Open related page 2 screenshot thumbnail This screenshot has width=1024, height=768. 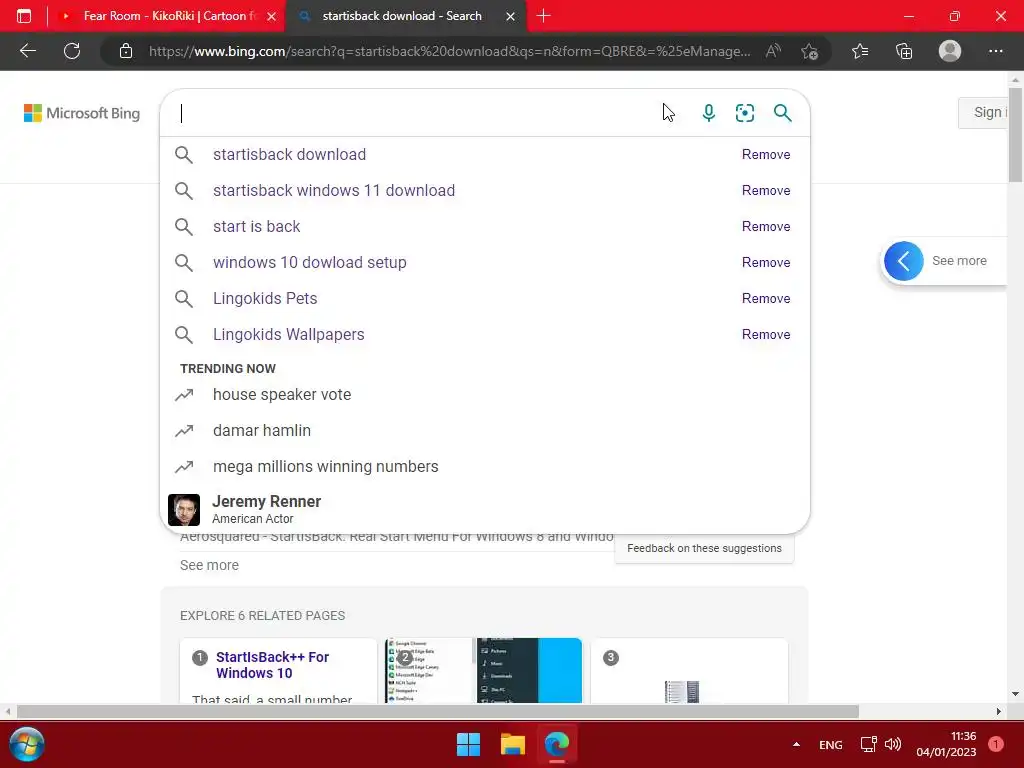483,671
